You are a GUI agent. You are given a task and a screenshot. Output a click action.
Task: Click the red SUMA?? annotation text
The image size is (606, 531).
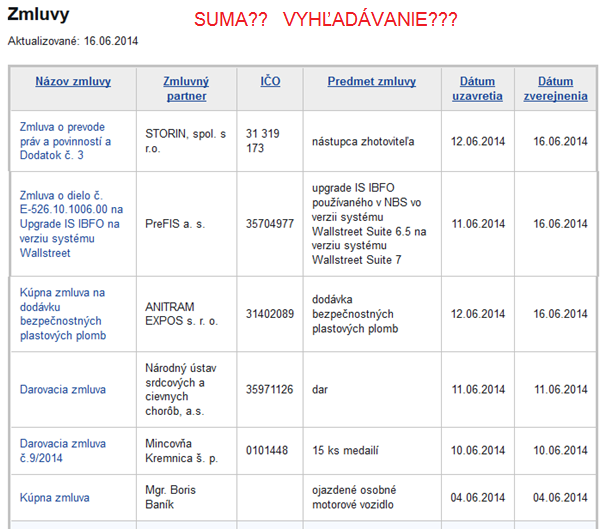click(x=231, y=19)
